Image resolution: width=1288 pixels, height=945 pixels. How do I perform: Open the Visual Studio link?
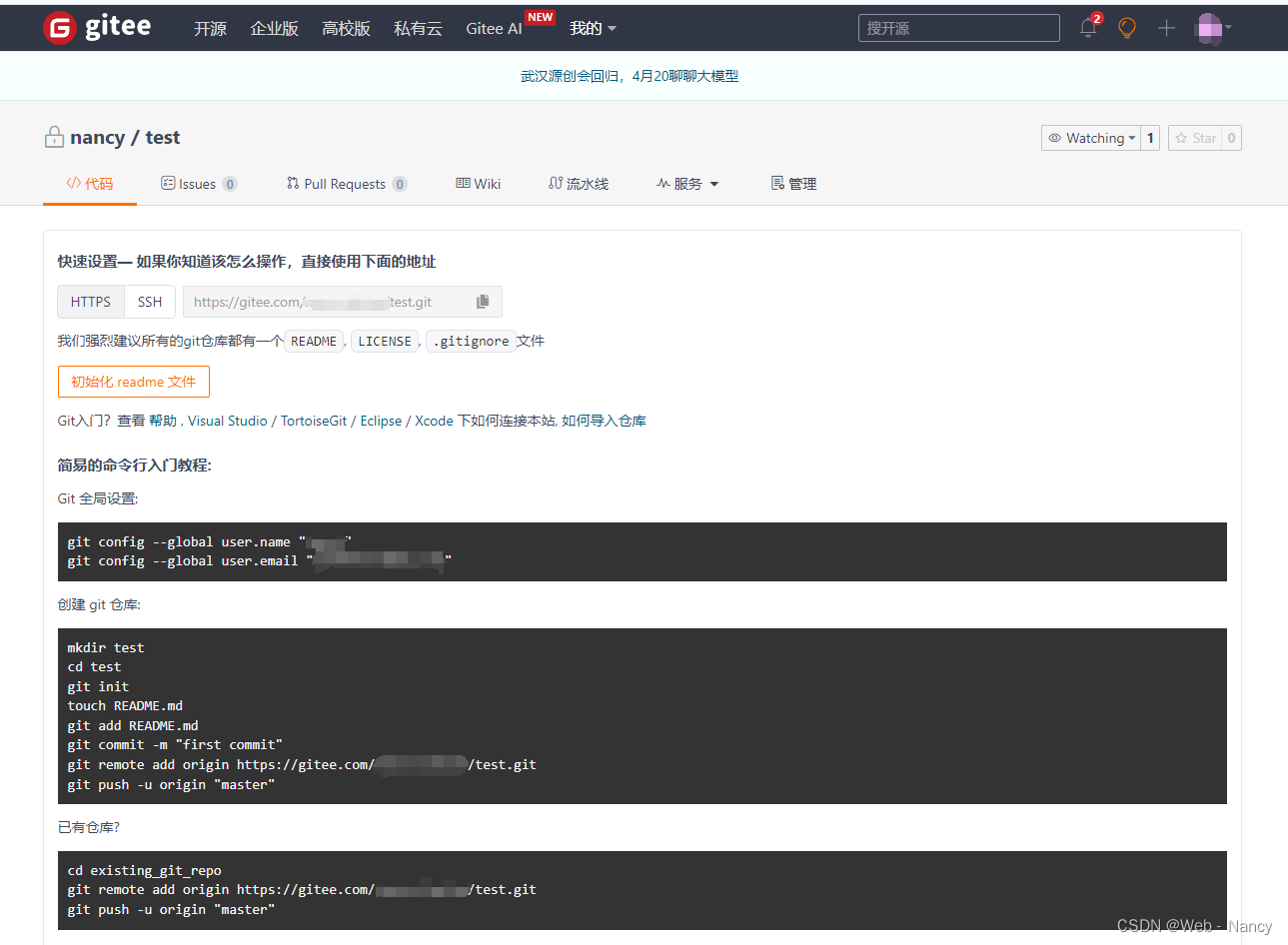coord(228,421)
